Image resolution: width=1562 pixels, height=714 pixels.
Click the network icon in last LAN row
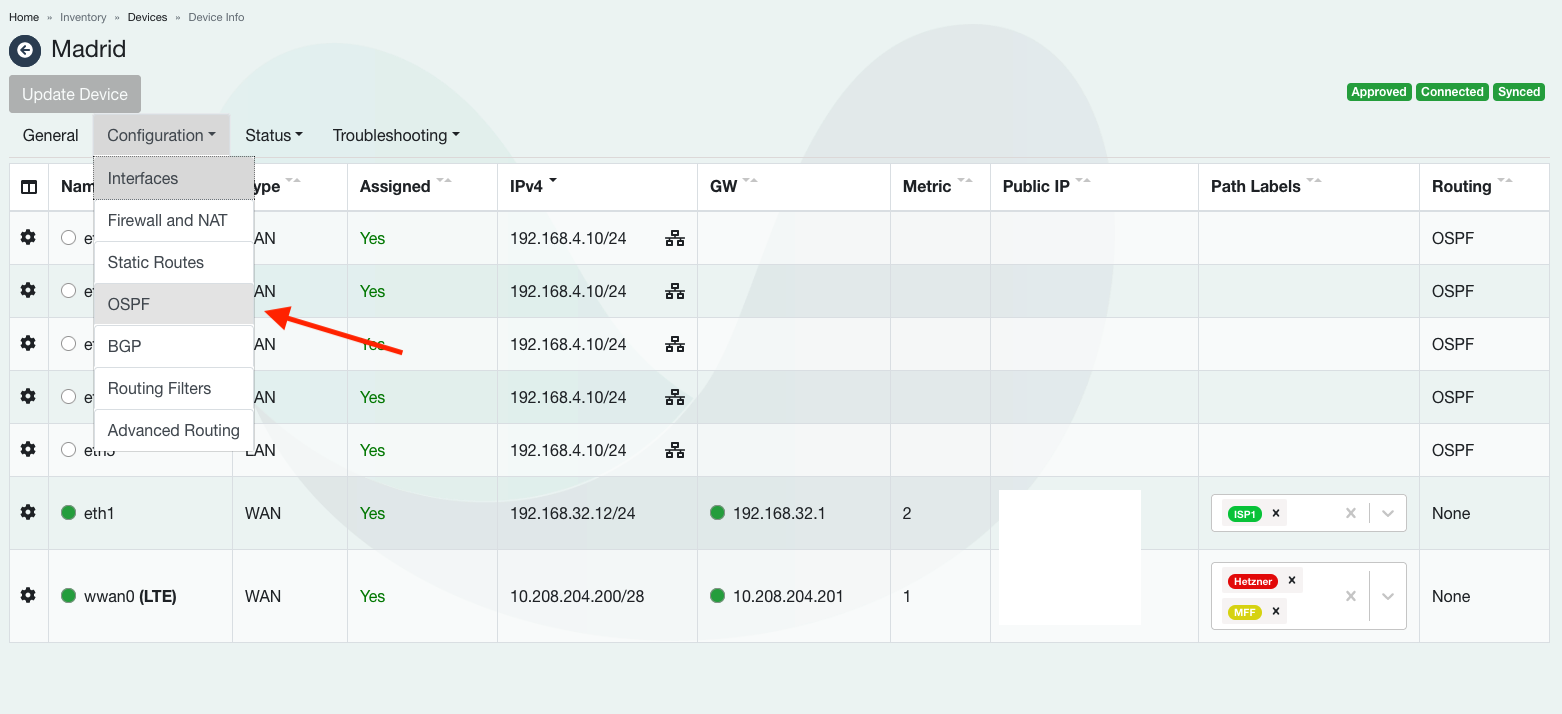click(675, 450)
